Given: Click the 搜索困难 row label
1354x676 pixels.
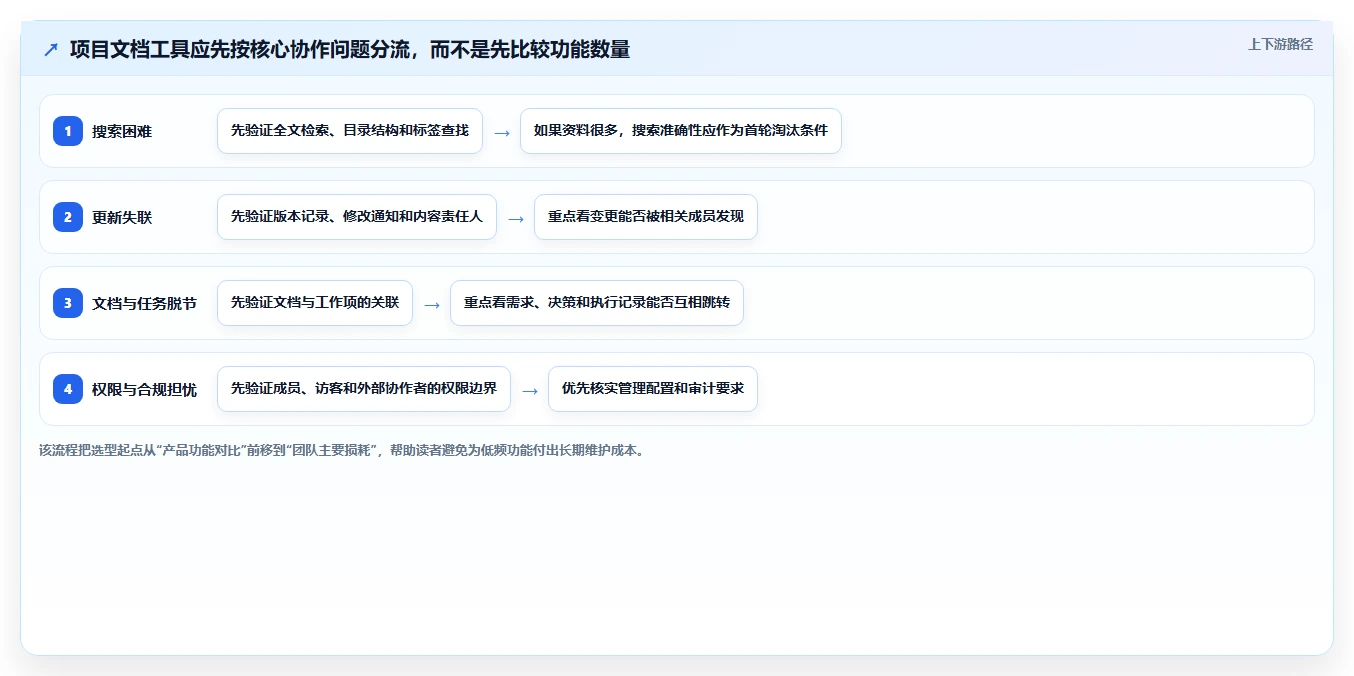Looking at the screenshot, I should [x=122, y=131].
